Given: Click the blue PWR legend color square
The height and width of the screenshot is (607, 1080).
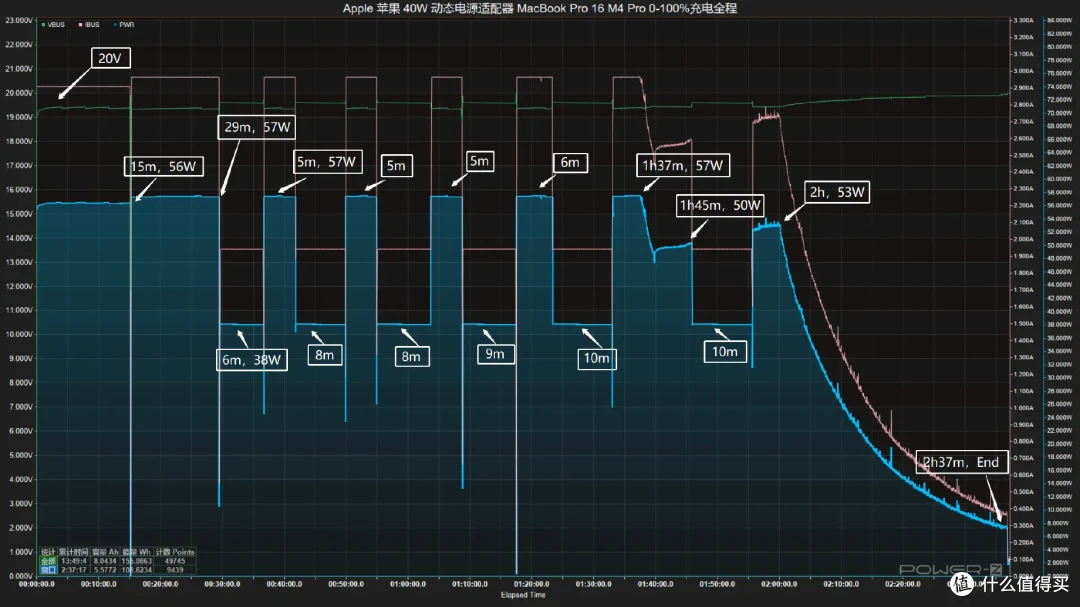Looking at the screenshot, I should pos(115,25).
